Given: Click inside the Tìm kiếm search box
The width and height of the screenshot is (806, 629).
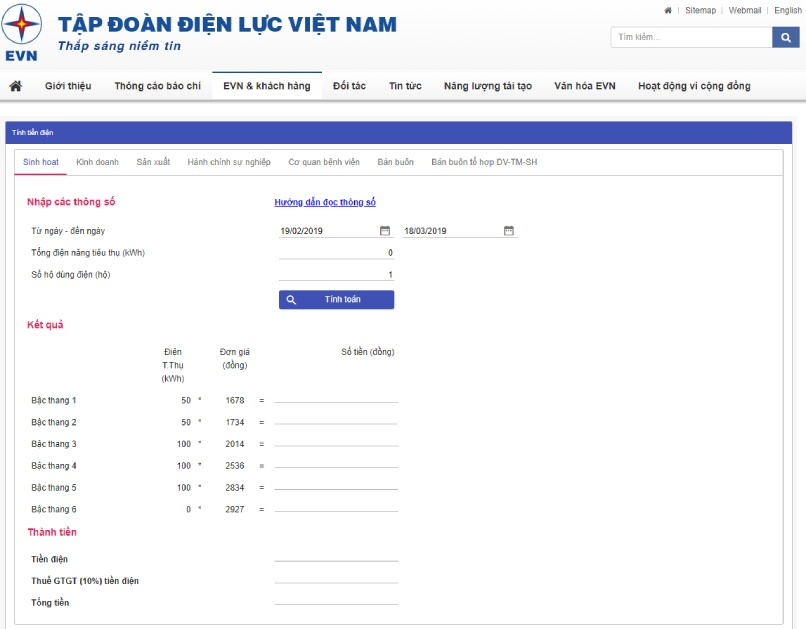Looking at the screenshot, I should (x=690, y=36).
